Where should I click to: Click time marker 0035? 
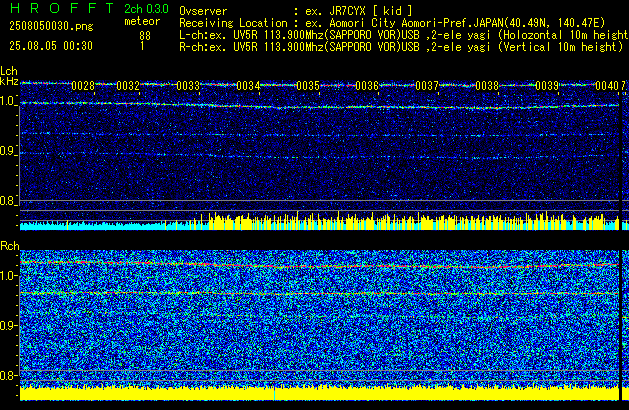[308, 86]
